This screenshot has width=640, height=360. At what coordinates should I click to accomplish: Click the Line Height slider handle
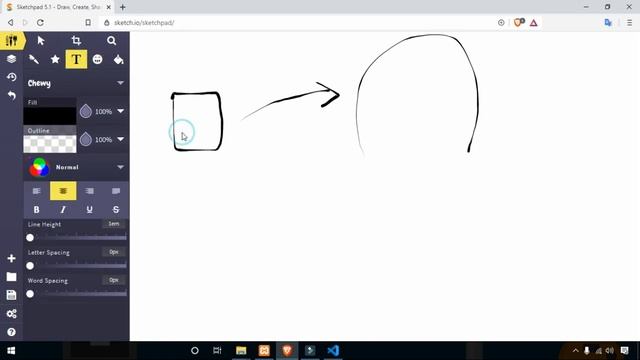point(30,238)
